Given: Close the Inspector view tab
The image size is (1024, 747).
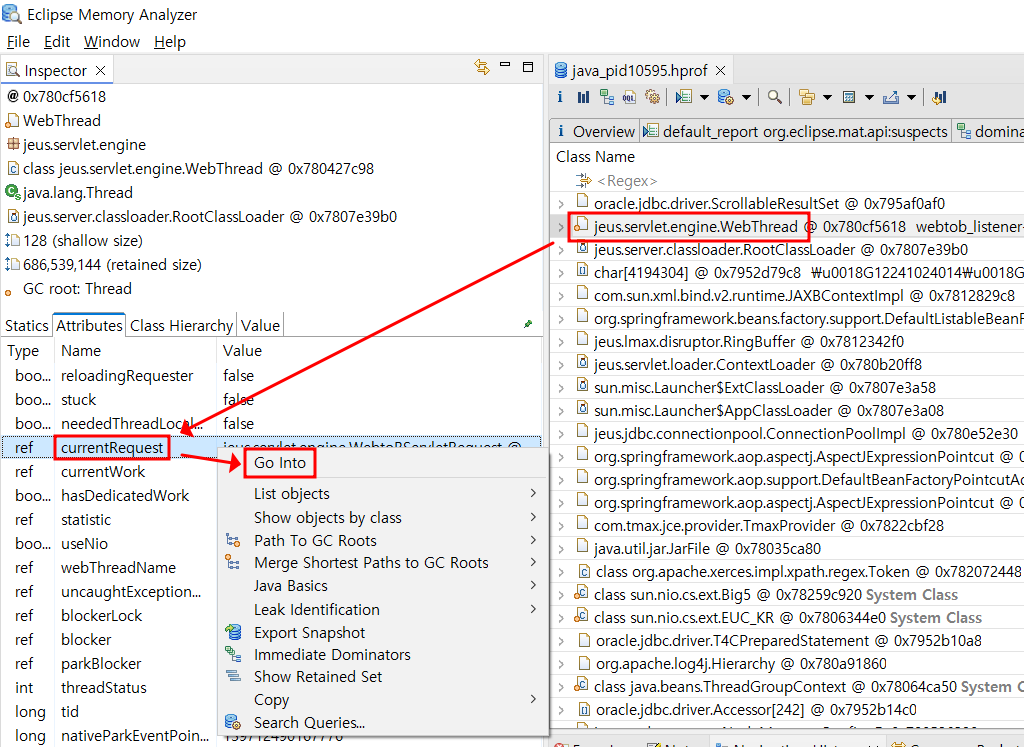Looking at the screenshot, I should pyautogui.click(x=100, y=70).
